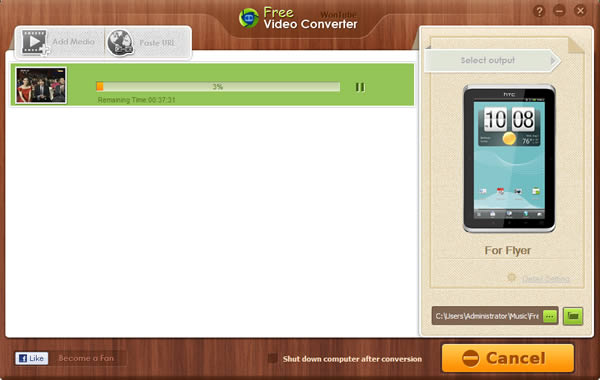Browse for output folder with ellipsis button

550,316
